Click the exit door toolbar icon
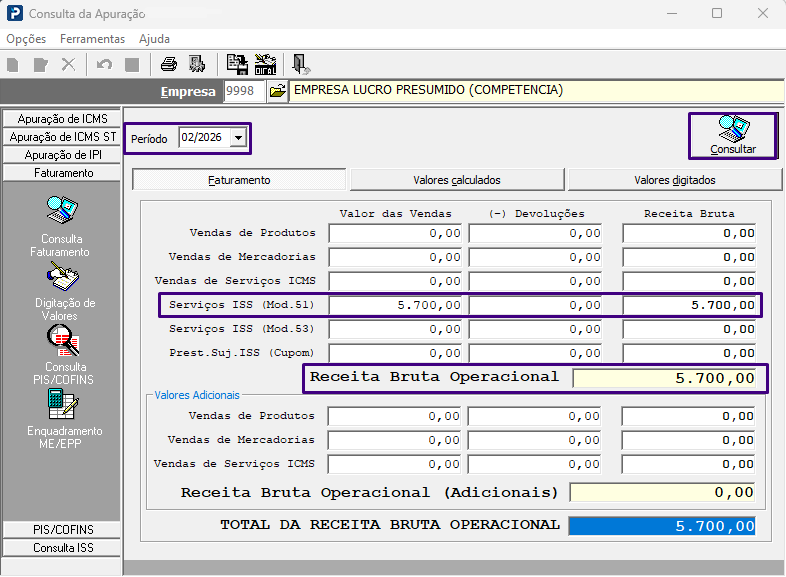786x577 pixels. tap(301, 65)
